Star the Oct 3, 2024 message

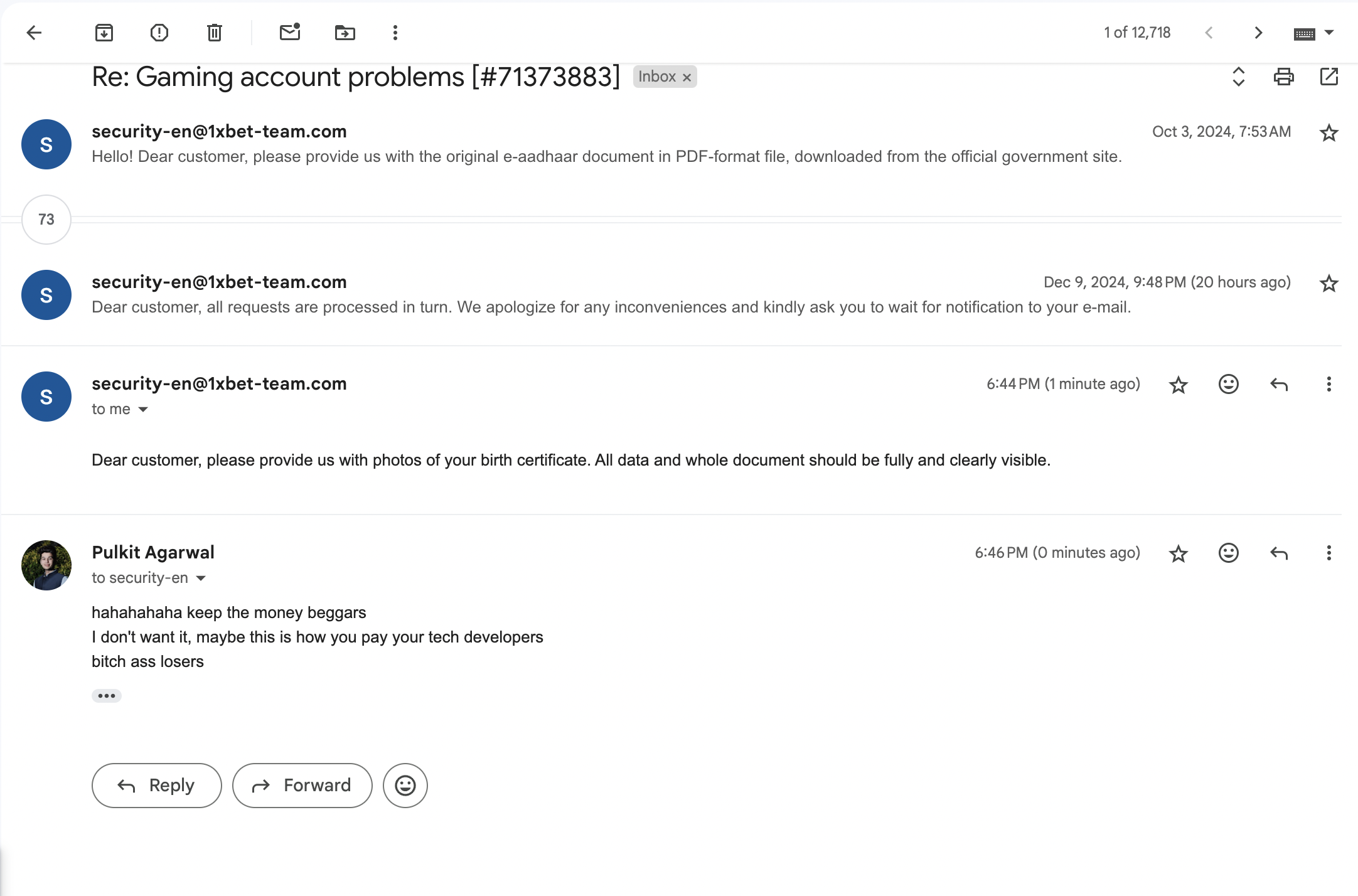click(x=1329, y=133)
